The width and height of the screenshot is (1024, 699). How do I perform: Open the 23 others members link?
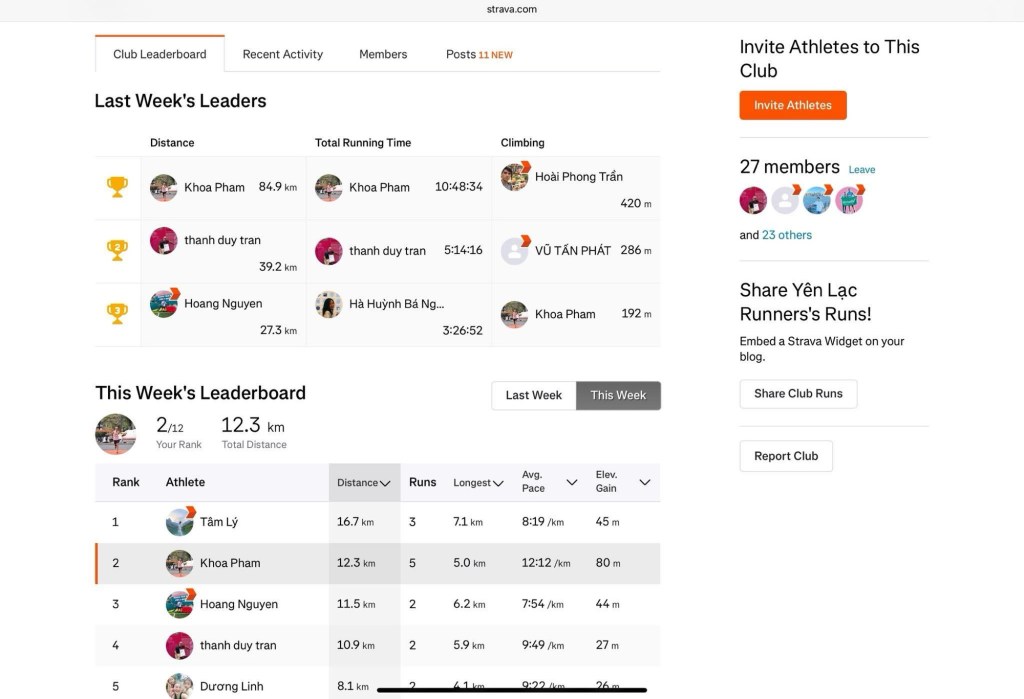787,235
